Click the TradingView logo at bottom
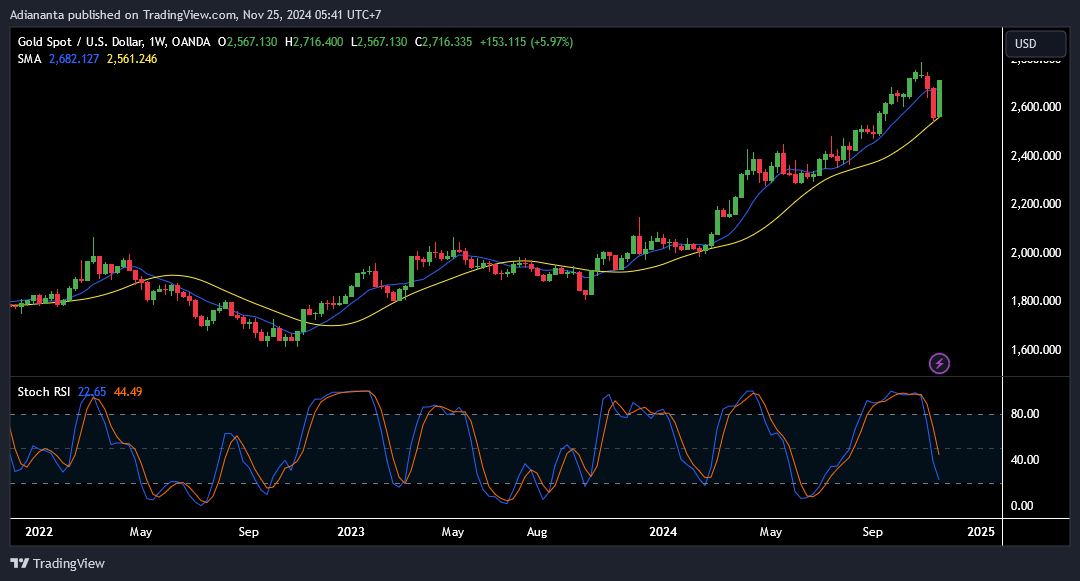This screenshot has height=581, width=1080. point(58,564)
